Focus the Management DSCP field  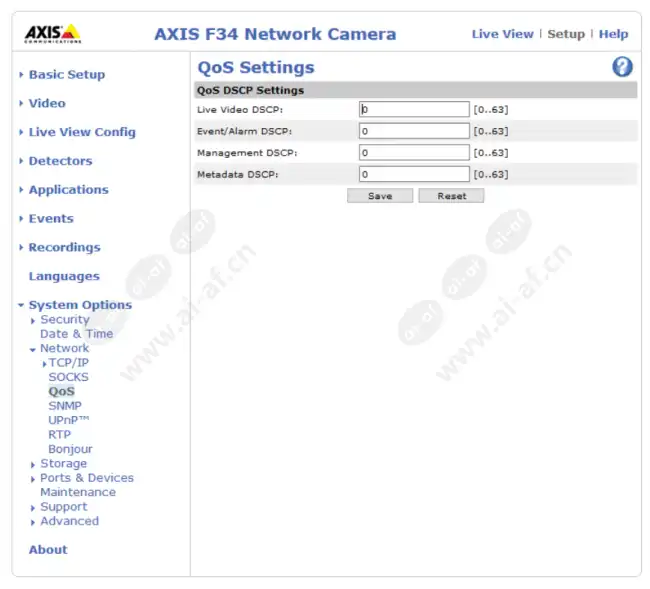414,153
